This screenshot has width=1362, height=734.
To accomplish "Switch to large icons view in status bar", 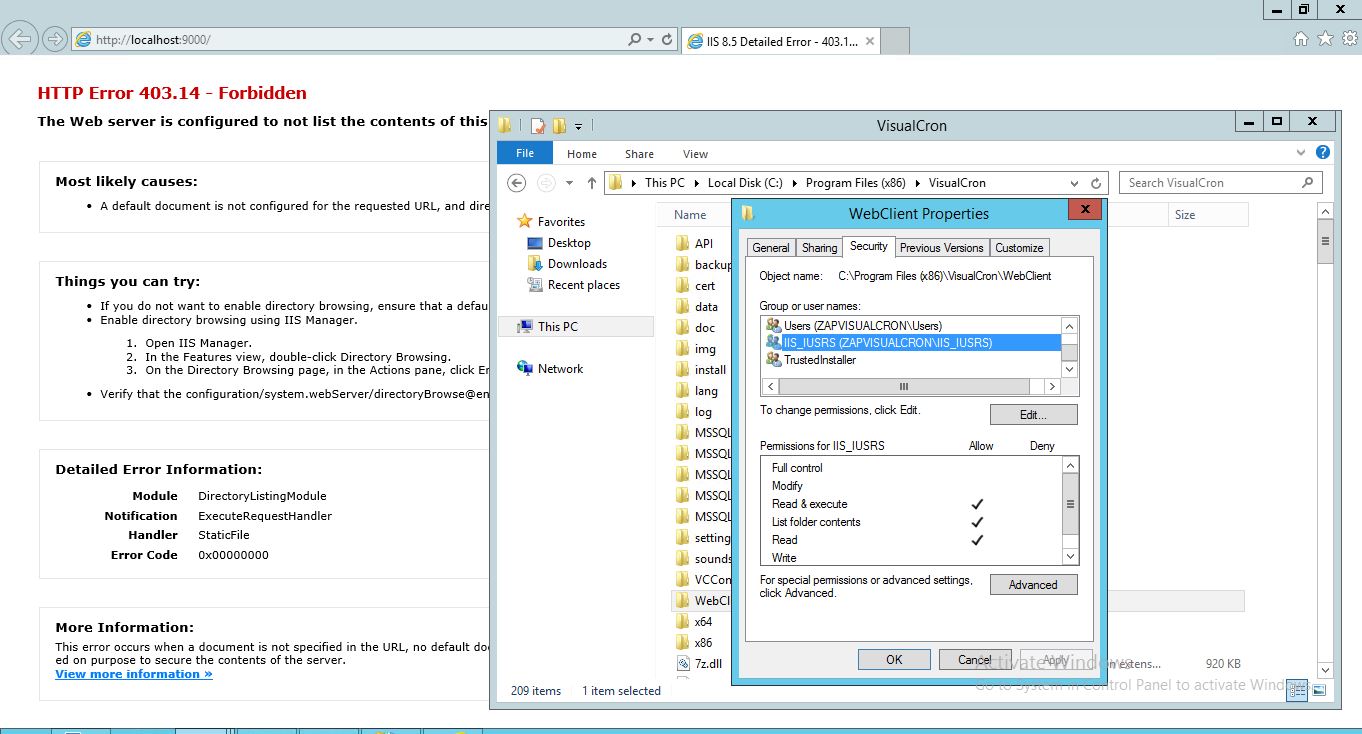I will (x=1319, y=690).
